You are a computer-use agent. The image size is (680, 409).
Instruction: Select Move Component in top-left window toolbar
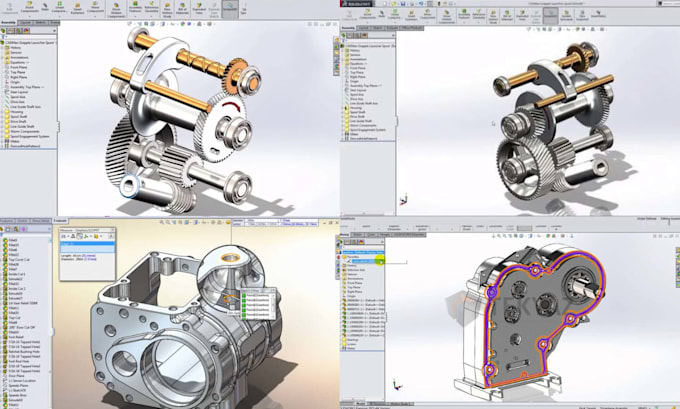[95, 7]
